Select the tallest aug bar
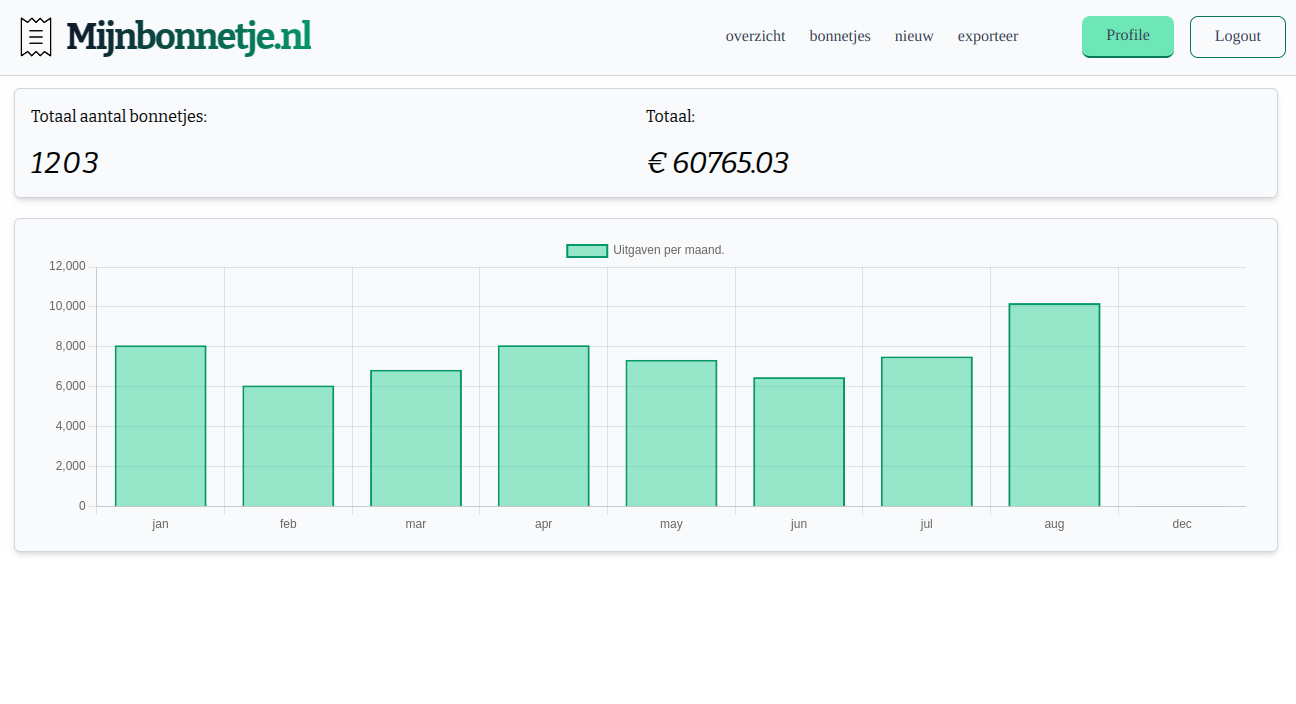The width and height of the screenshot is (1296, 704). pos(1054,405)
